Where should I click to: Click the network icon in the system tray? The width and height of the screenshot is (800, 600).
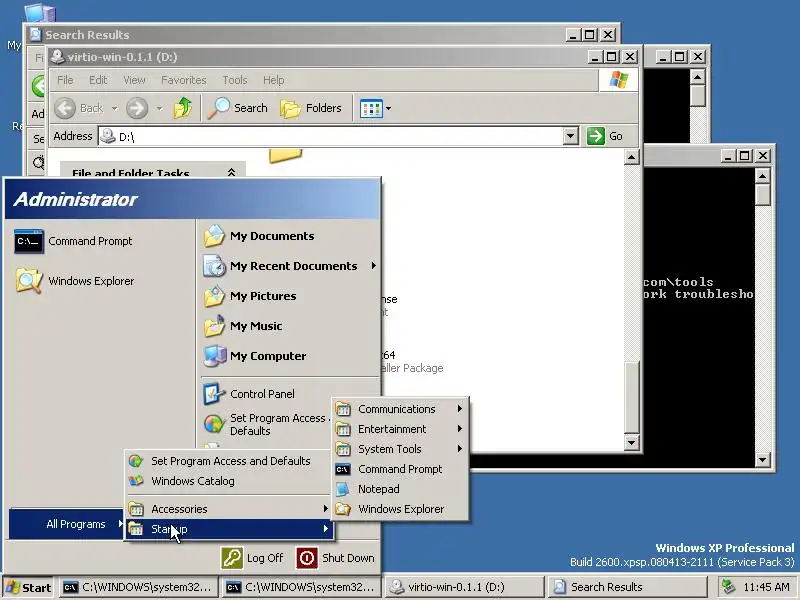[729, 587]
